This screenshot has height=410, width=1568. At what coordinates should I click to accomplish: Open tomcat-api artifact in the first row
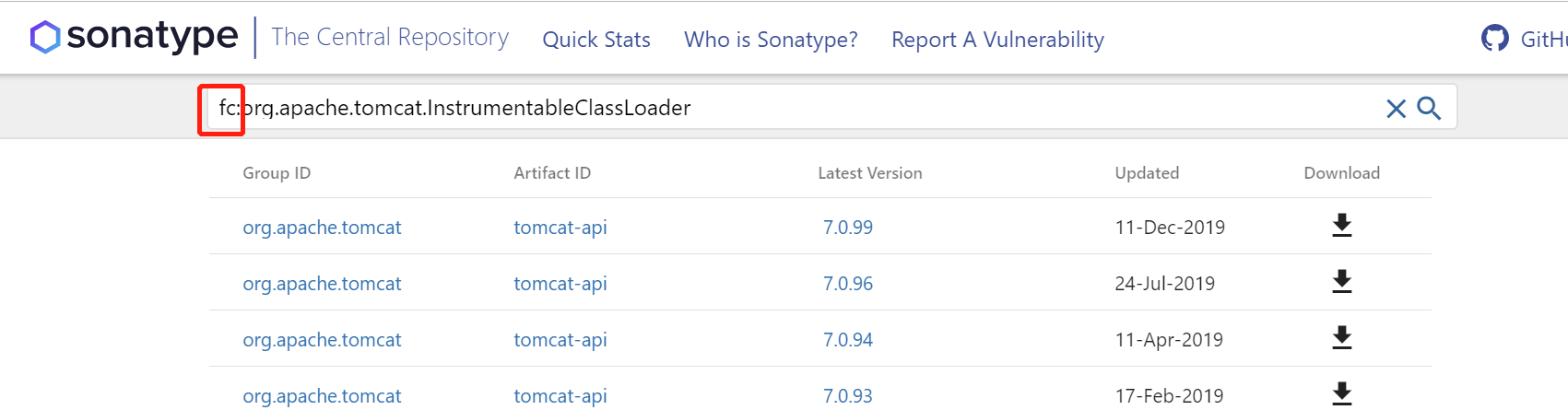560,228
